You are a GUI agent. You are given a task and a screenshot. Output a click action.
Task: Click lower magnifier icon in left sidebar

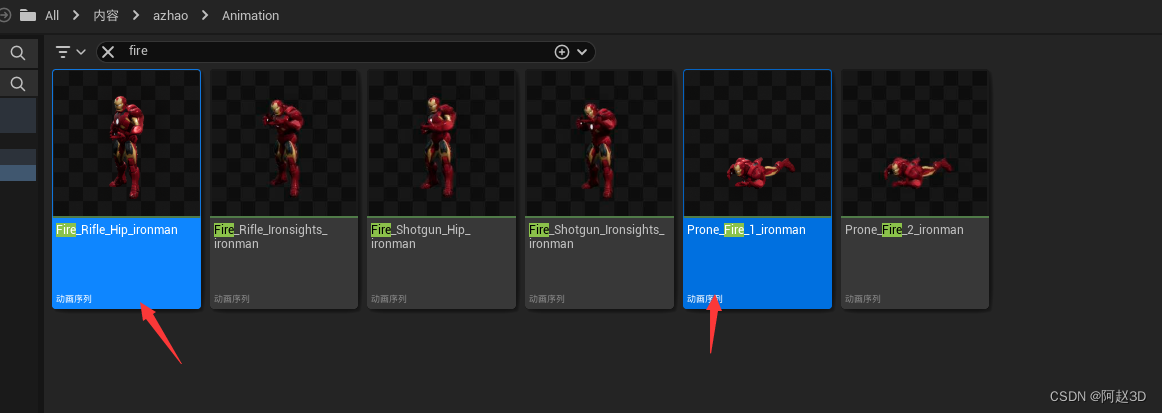point(18,83)
